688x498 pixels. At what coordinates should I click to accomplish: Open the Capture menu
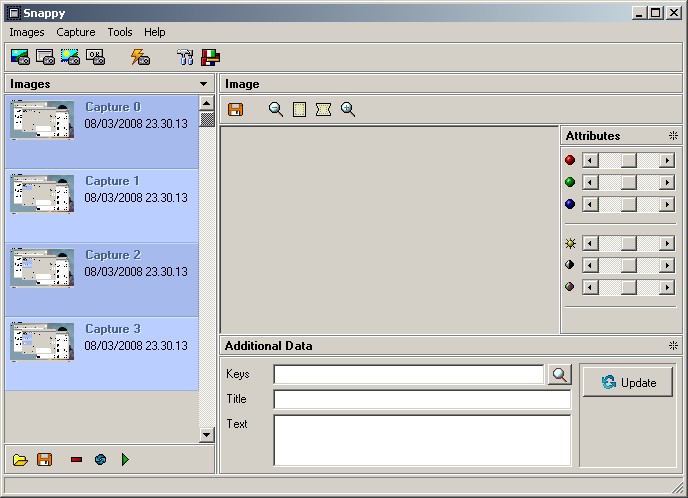click(76, 32)
